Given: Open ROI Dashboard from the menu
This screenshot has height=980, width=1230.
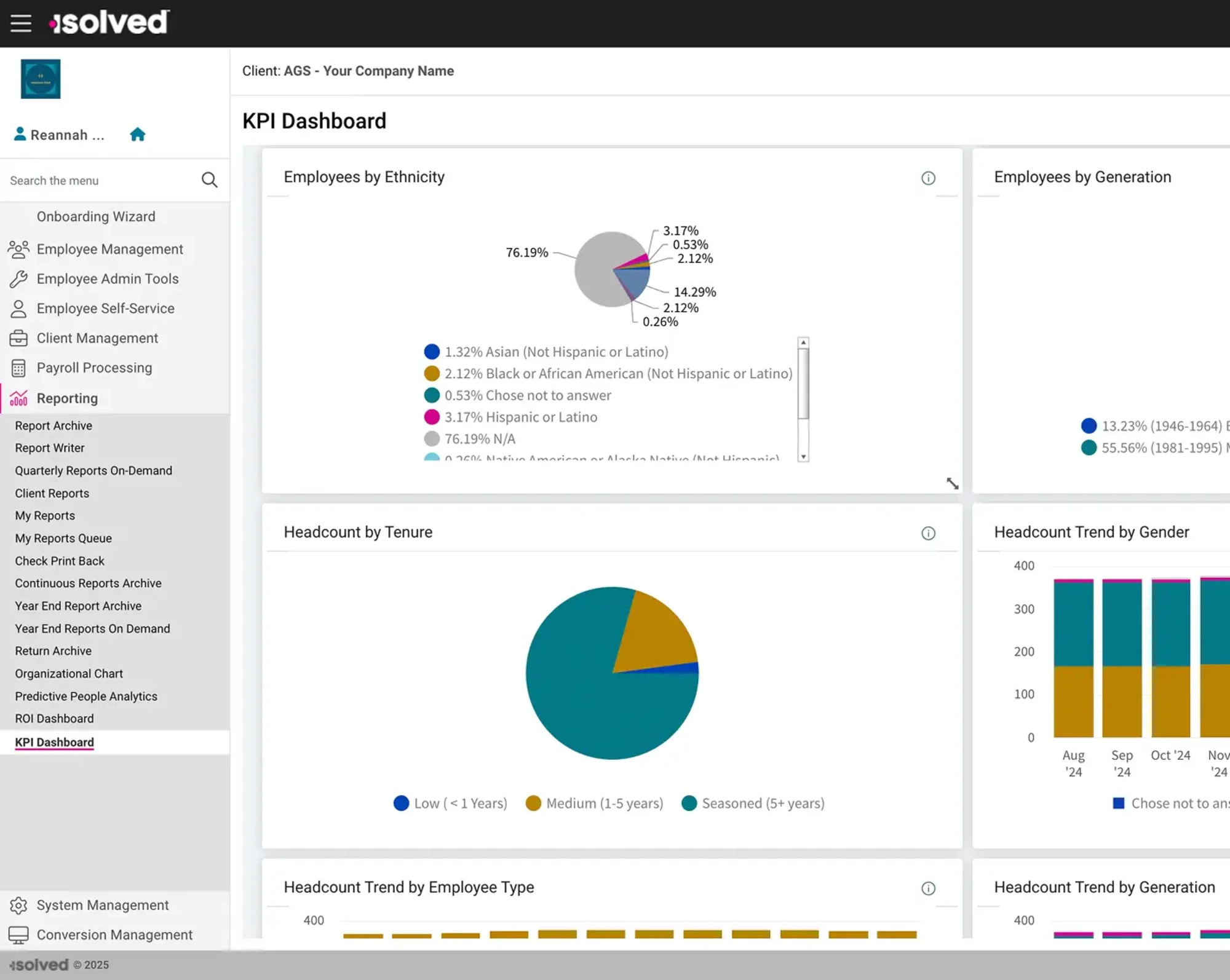Looking at the screenshot, I should tap(54, 718).
